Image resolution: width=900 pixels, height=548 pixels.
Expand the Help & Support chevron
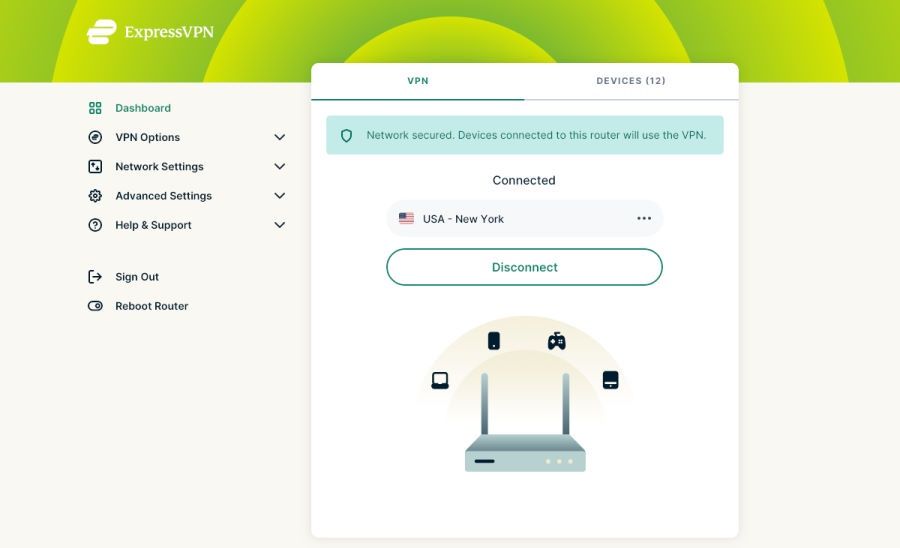coord(280,225)
